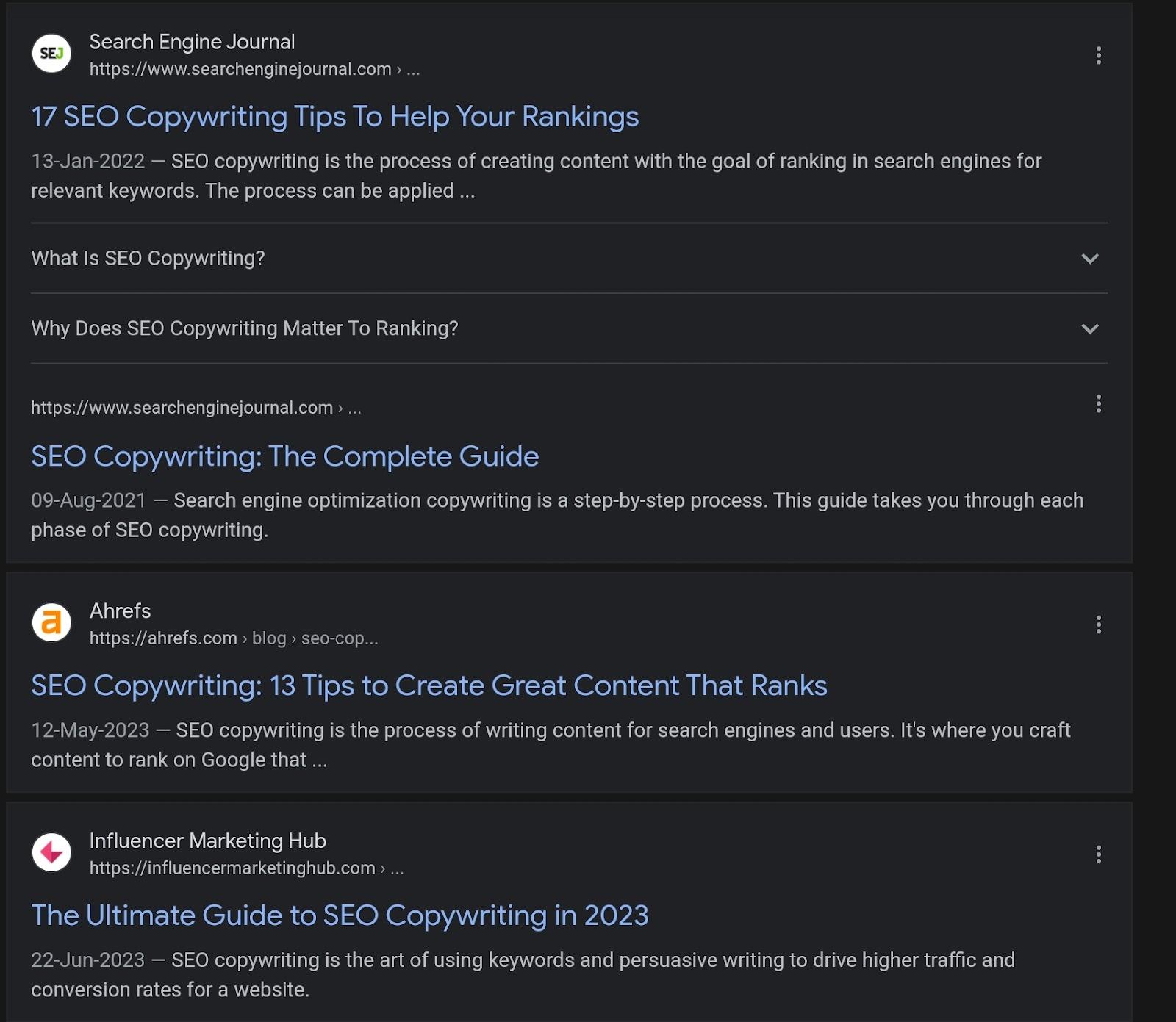Click the searchenginejournal.com URL beside the SEJ favicon
Image resolution: width=1176 pixels, height=1022 pixels.
coord(254,69)
